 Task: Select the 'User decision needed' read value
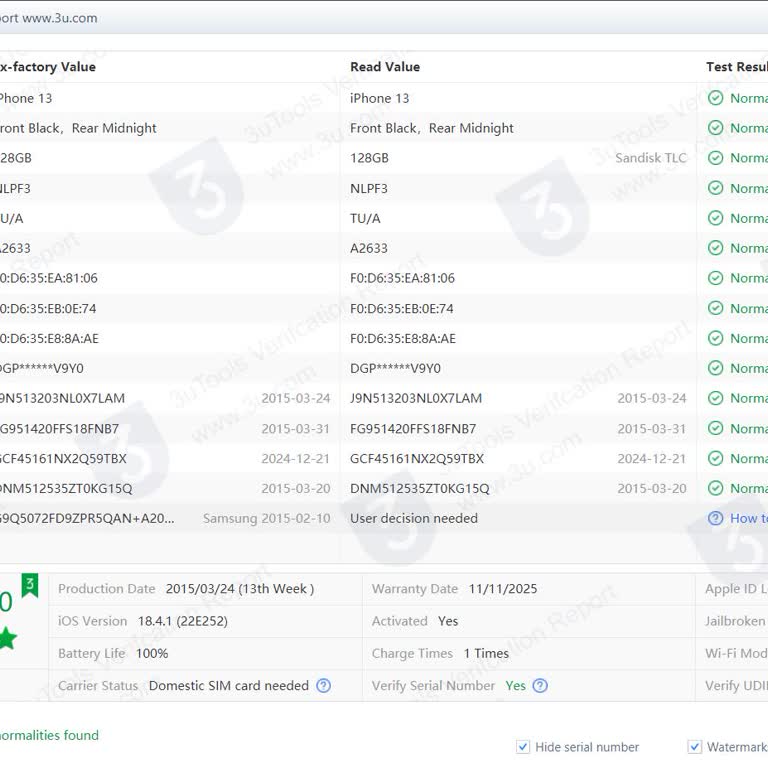click(x=414, y=518)
